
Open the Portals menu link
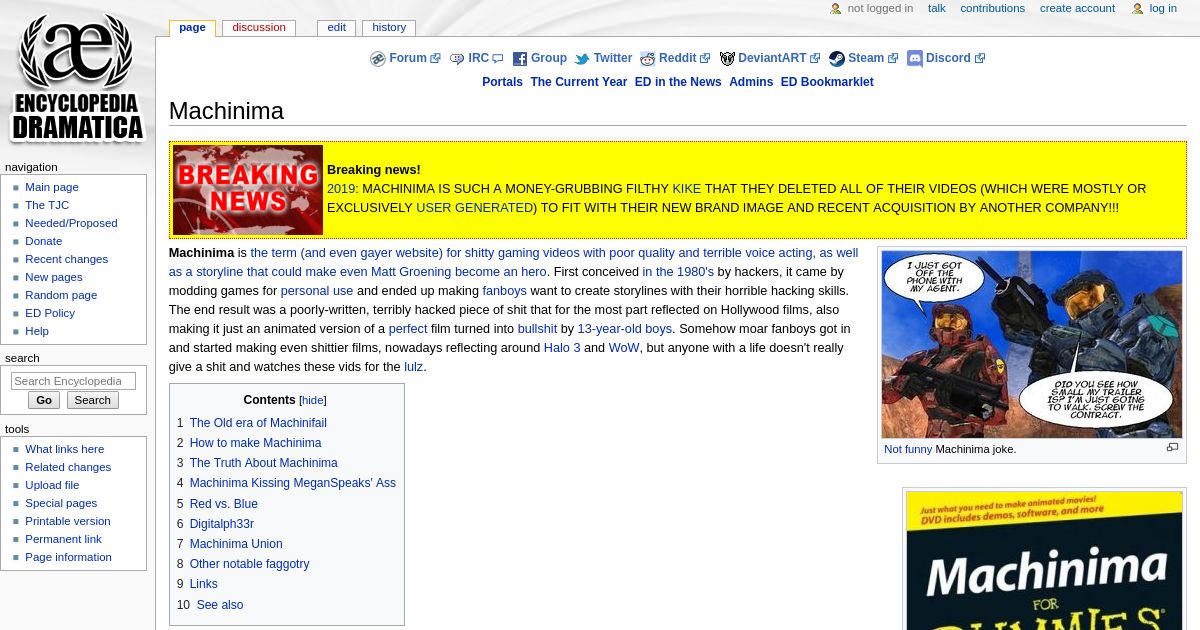point(502,82)
